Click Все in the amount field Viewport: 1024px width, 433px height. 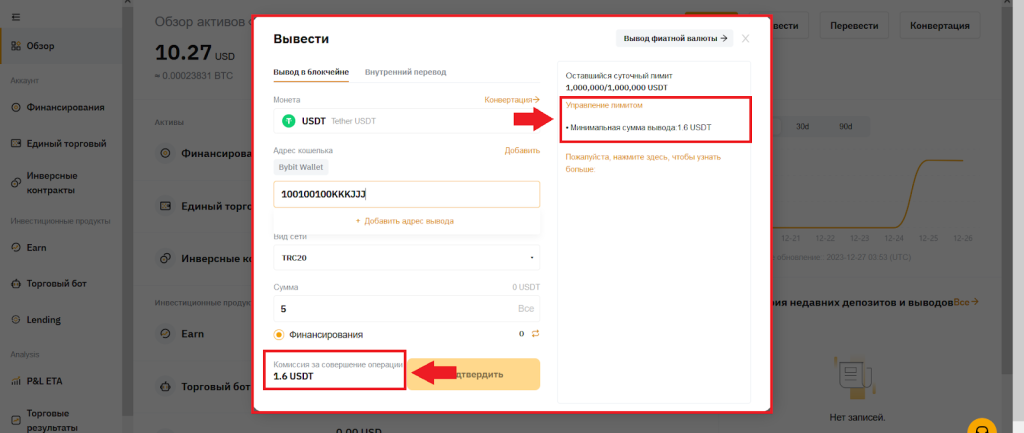(x=527, y=308)
